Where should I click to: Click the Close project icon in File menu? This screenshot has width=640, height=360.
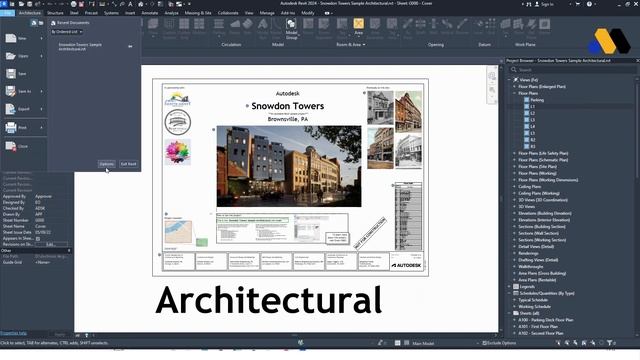[x=11, y=146]
